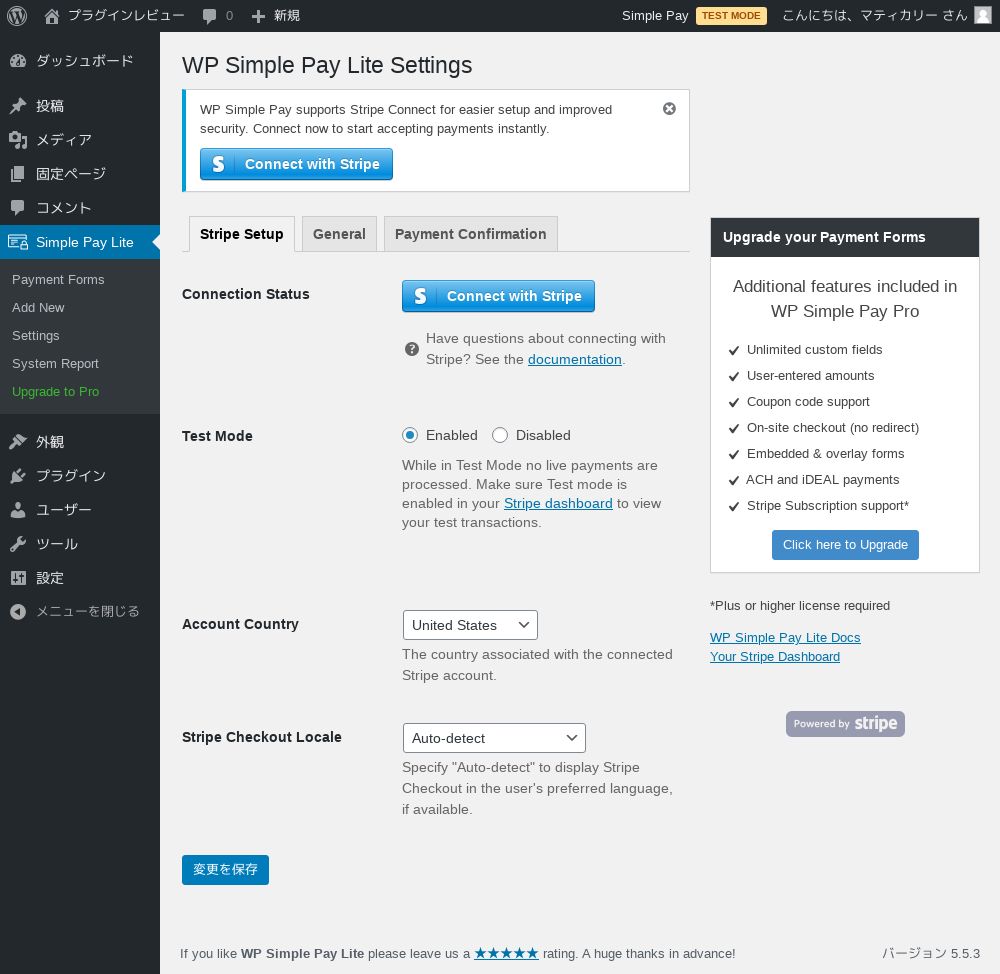Click the 新規 new content label
1000x974 pixels.
(x=287, y=16)
